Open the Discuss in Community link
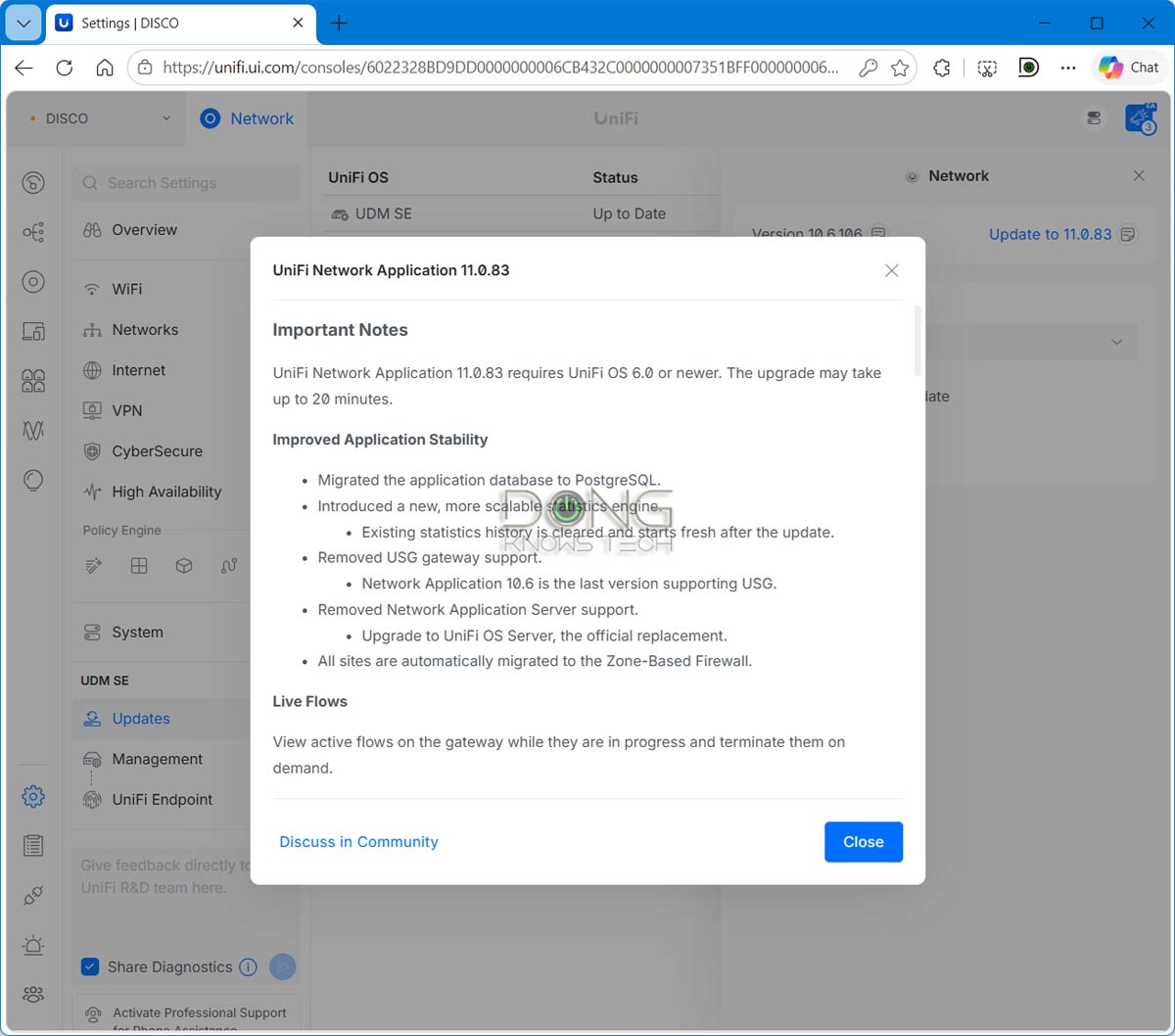 [358, 842]
